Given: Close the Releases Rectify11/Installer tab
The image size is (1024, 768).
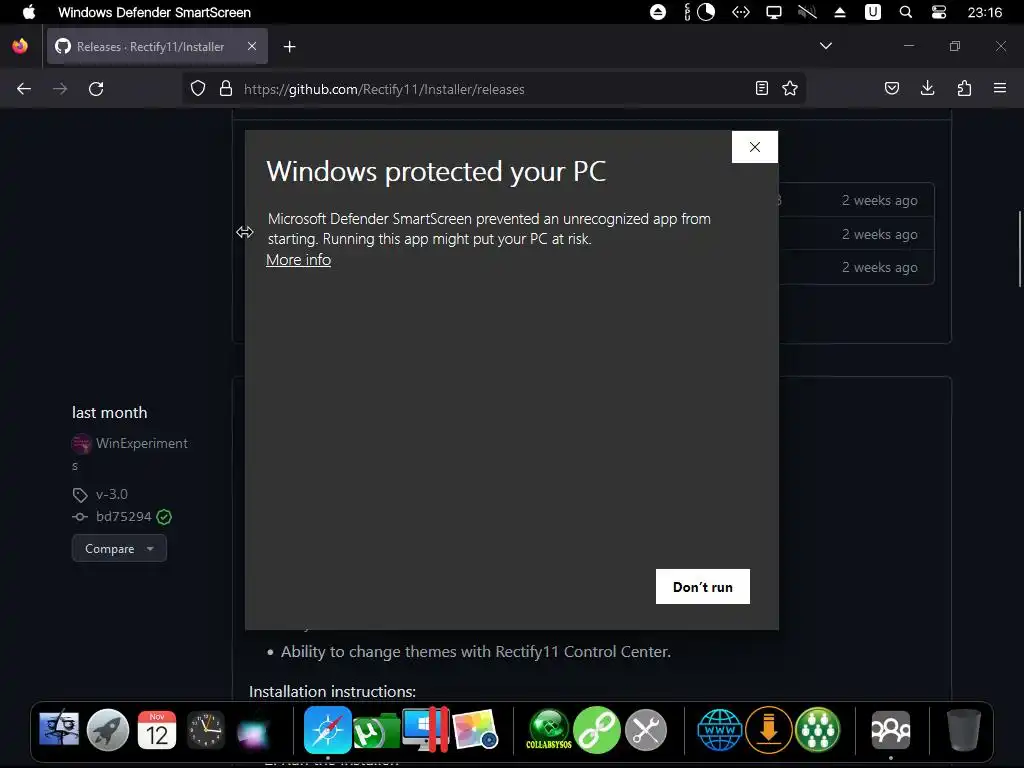Looking at the screenshot, I should (252, 46).
